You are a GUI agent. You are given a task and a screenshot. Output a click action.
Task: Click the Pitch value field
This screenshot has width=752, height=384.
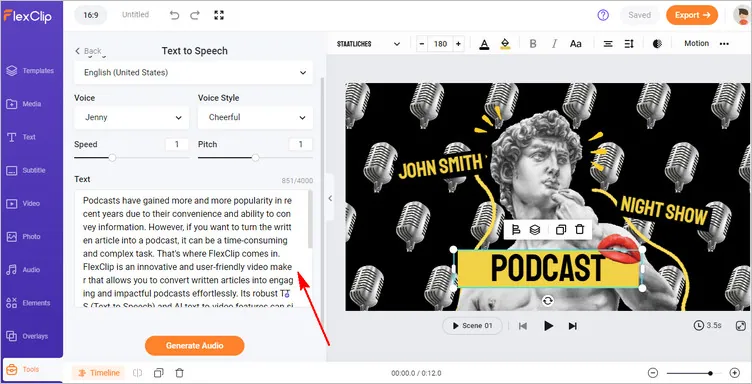pos(301,144)
